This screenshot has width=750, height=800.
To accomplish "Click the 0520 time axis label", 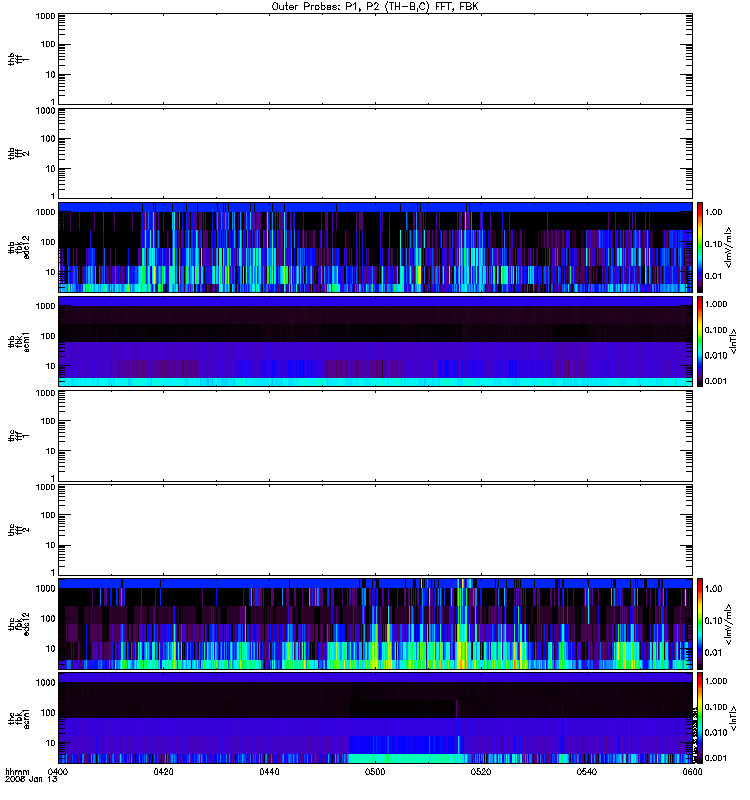I will click(x=481, y=772).
